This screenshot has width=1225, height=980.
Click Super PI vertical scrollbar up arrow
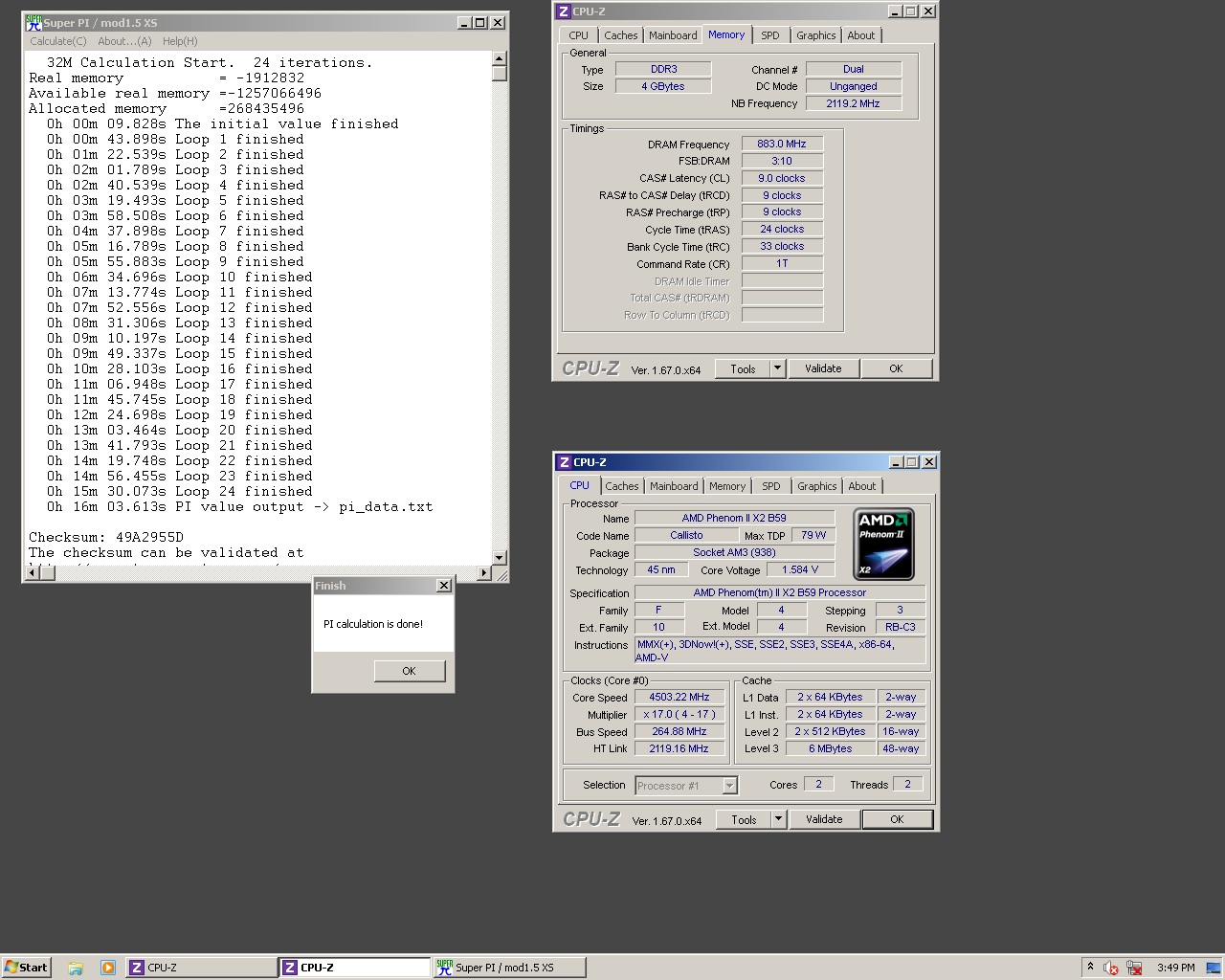pyautogui.click(x=499, y=59)
